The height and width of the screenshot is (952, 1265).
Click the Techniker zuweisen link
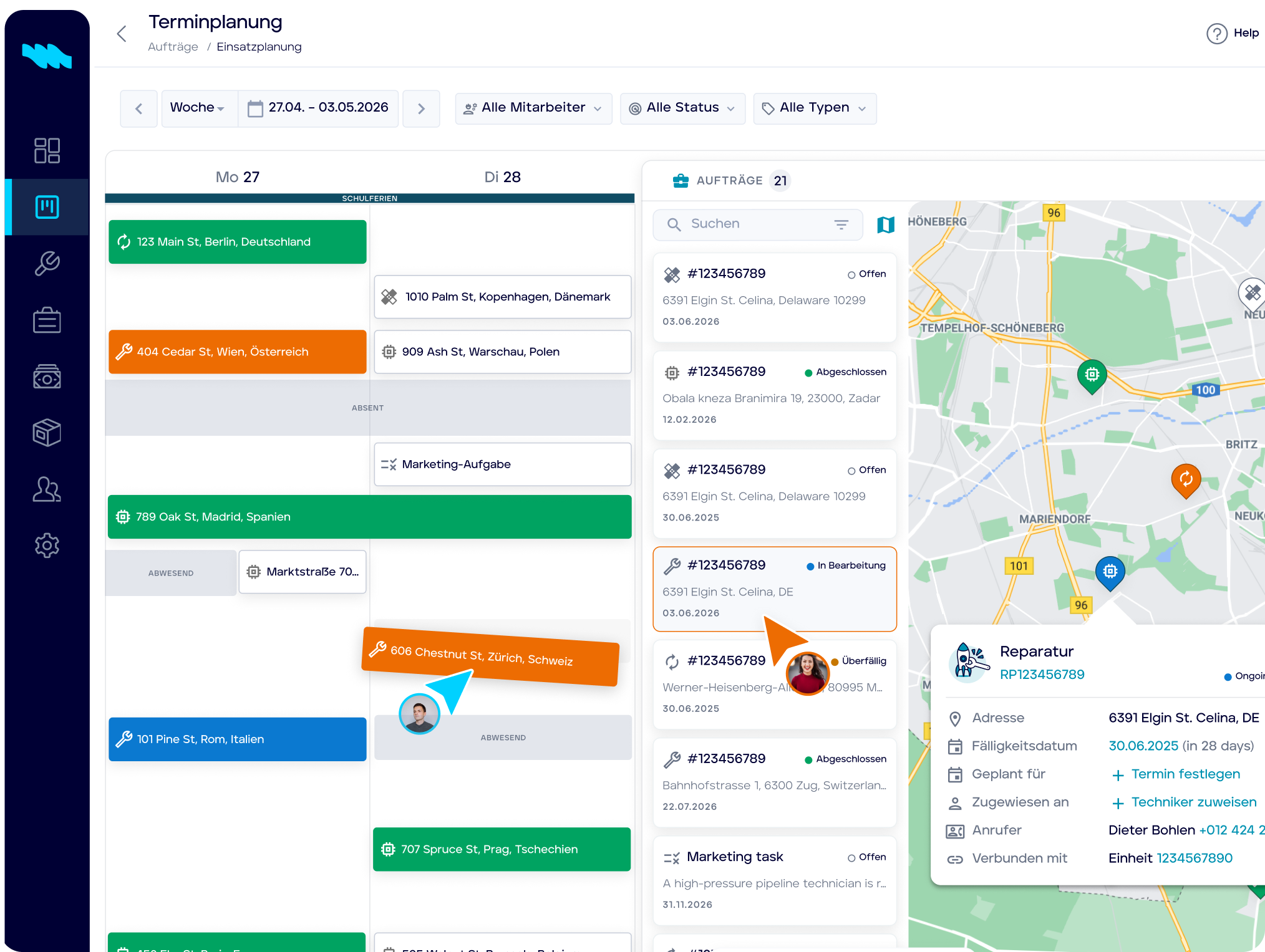pyautogui.click(x=1184, y=802)
